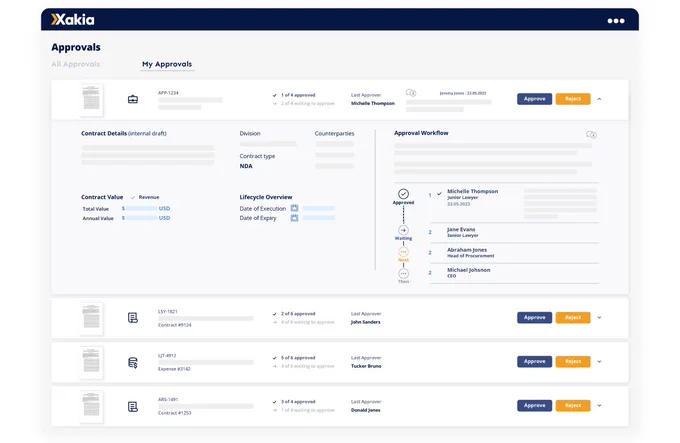Click '1 of 4 approved' status text
This screenshot has width=680, height=443.
[298, 95]
